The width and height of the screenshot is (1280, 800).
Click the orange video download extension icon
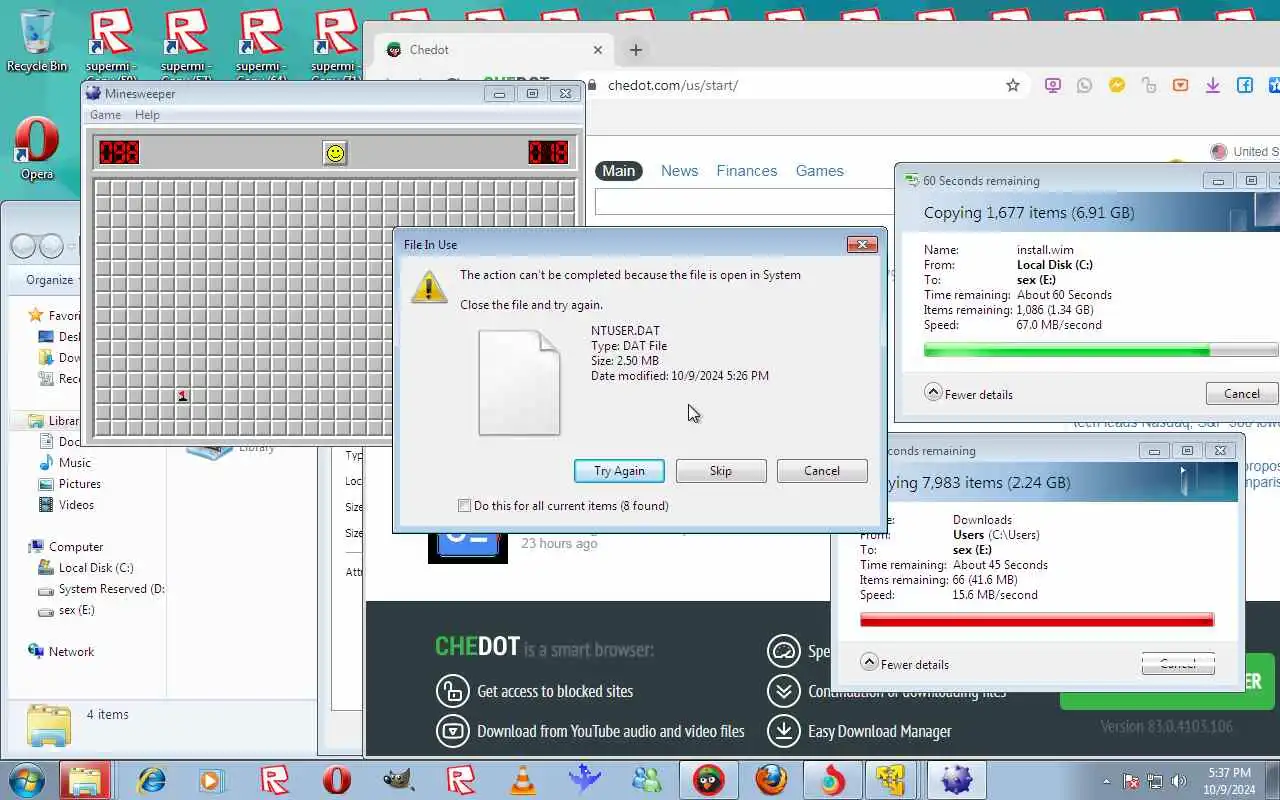coord(1181,85)
